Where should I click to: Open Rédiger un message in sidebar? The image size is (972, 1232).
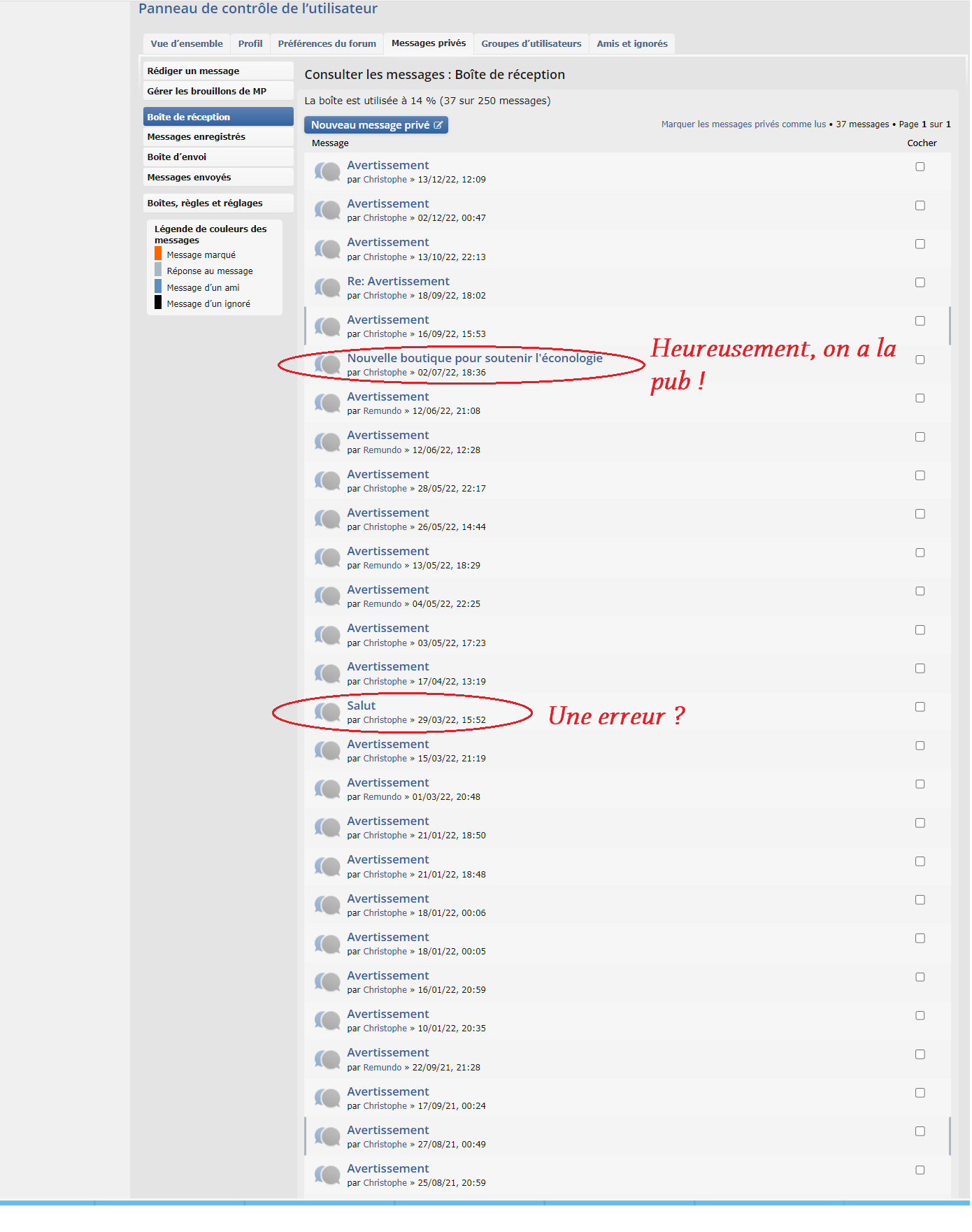[218, 71]
